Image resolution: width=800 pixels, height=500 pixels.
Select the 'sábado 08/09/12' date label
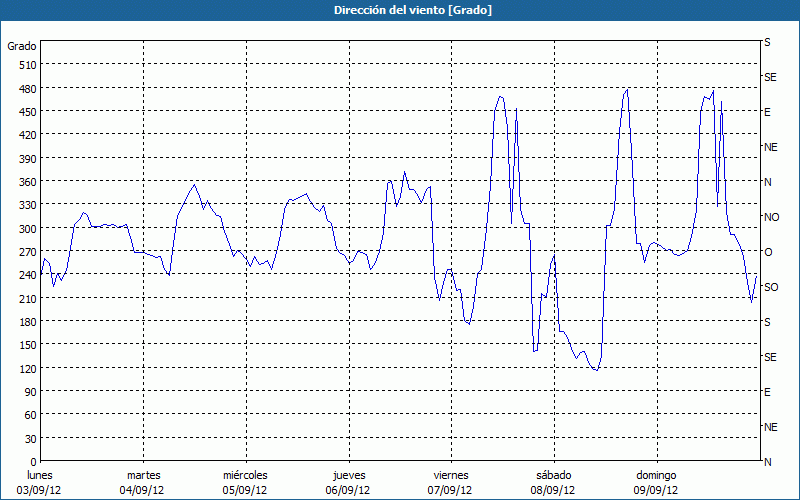(553, 482)
